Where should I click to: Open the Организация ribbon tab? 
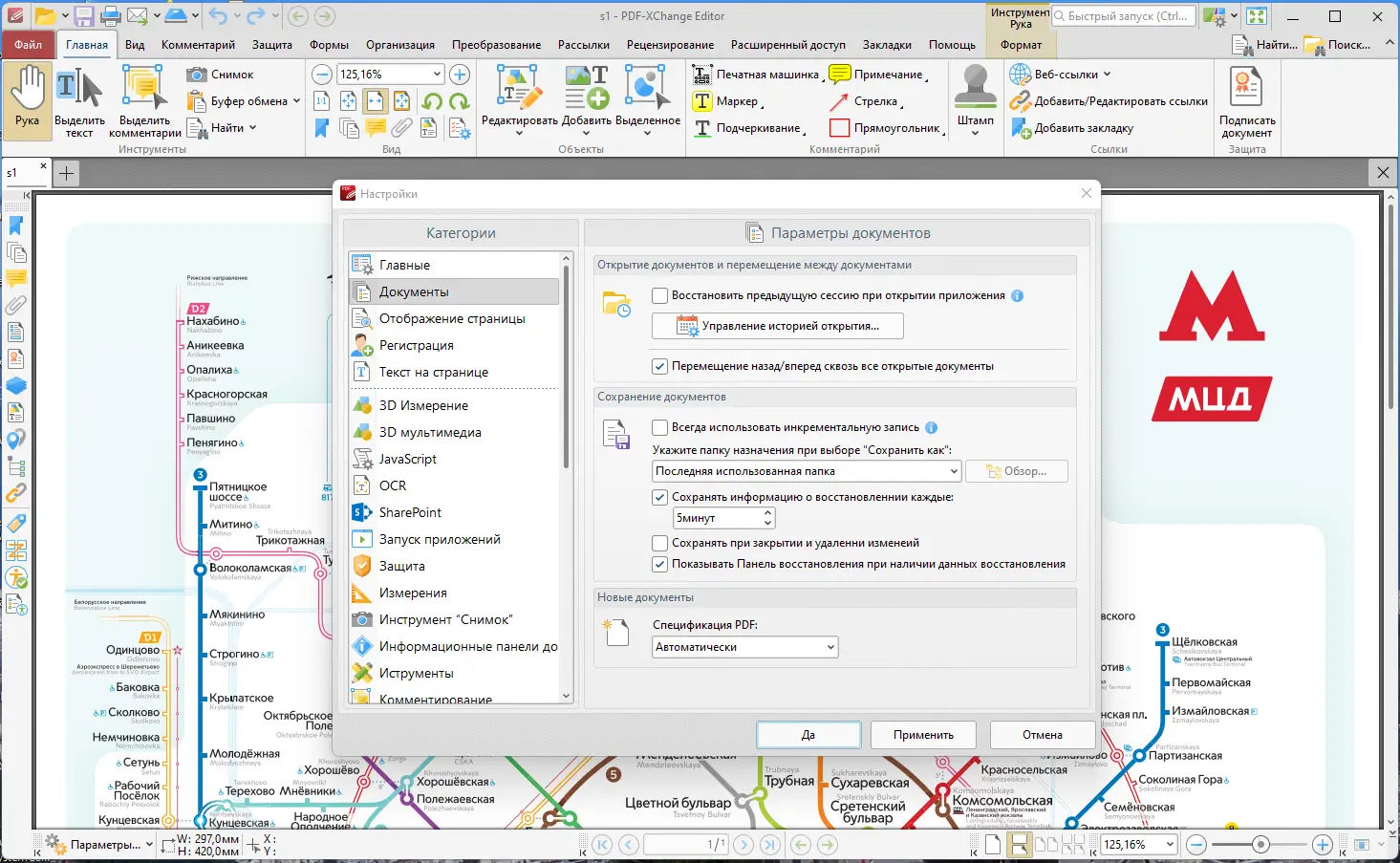tap(400, 45)
